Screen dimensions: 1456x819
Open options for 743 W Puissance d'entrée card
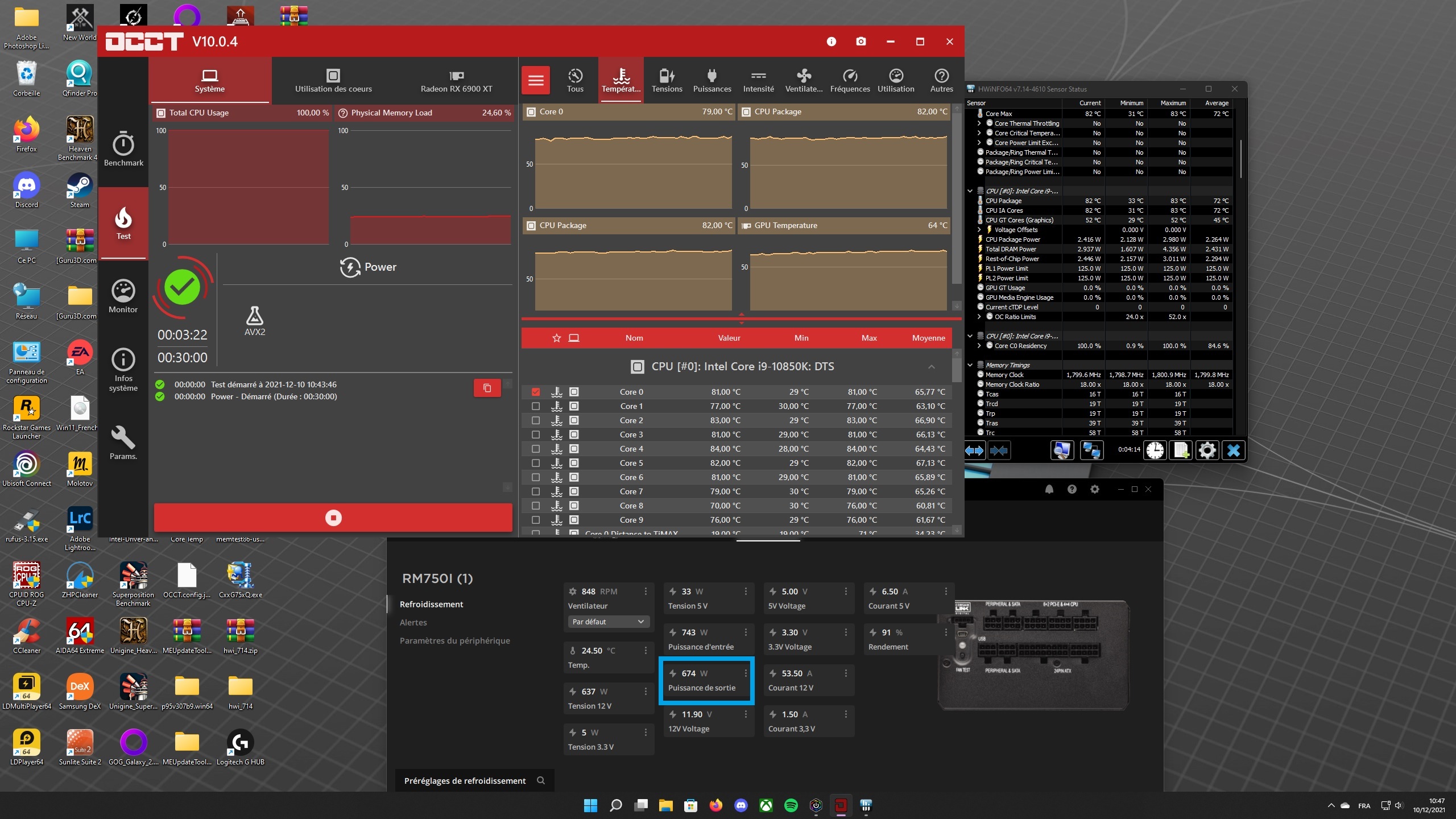click(746, 632)
